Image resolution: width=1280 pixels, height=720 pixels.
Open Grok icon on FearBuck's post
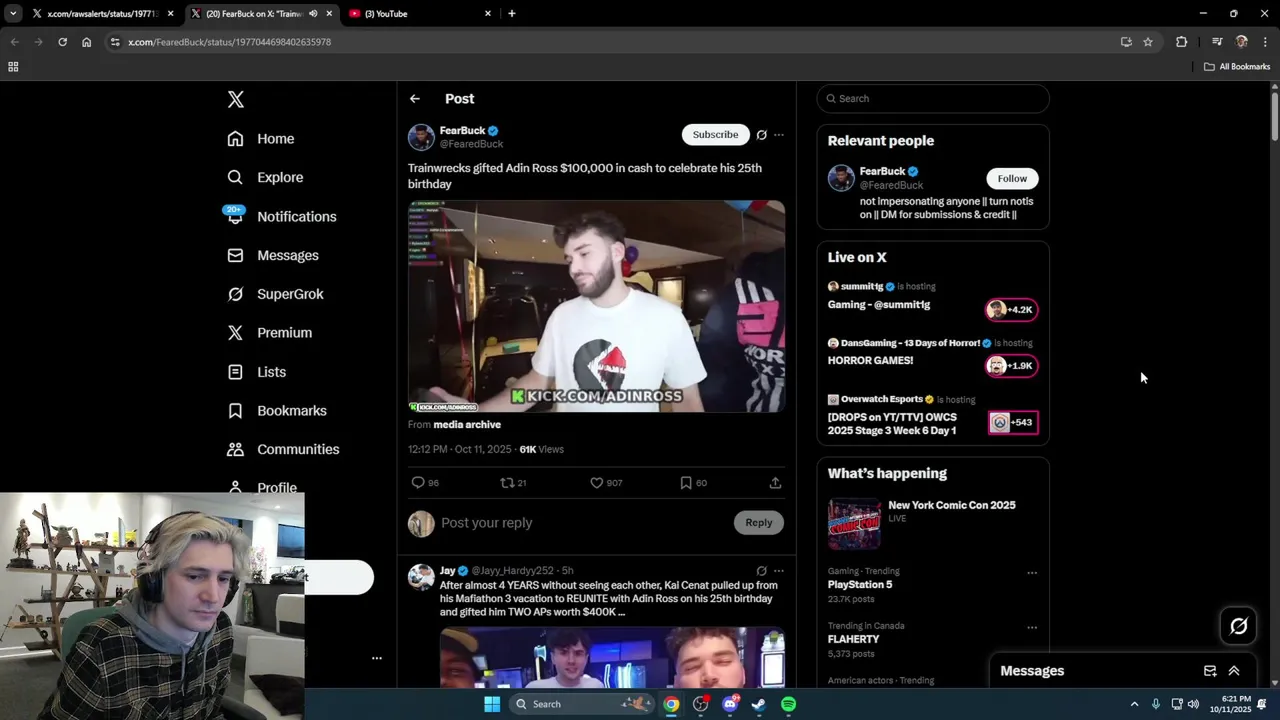[761, 135]
